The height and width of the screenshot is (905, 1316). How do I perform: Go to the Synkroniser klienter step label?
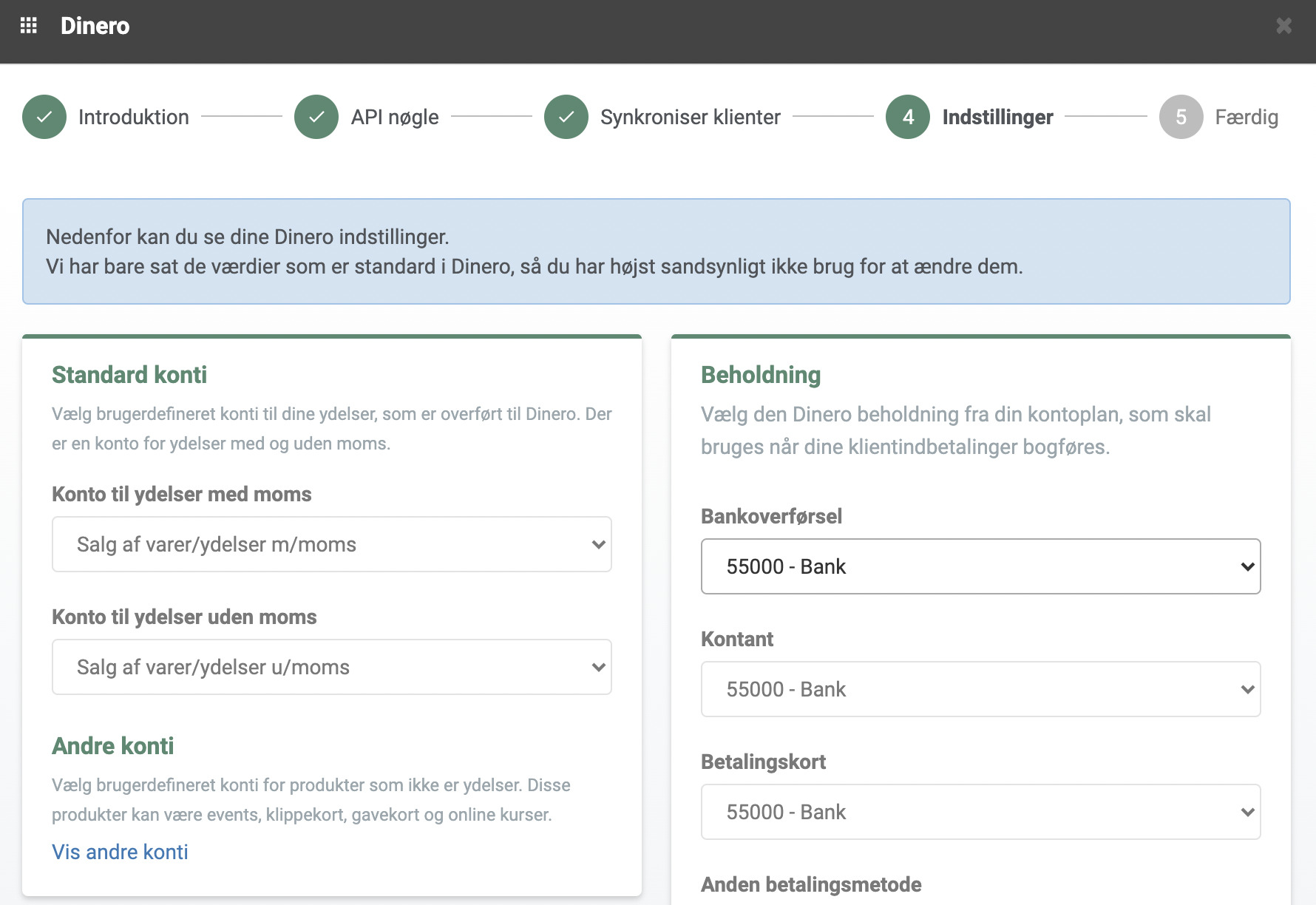691,117
